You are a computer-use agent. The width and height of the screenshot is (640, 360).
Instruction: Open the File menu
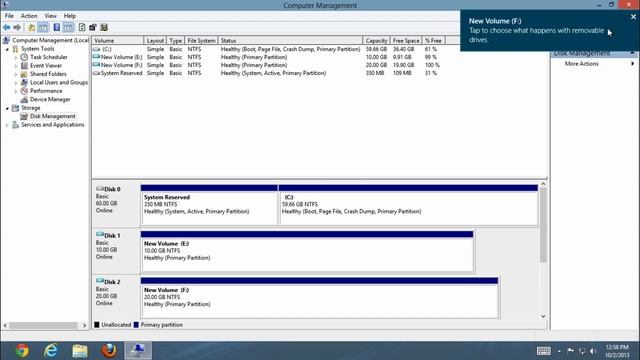[9, 16]
